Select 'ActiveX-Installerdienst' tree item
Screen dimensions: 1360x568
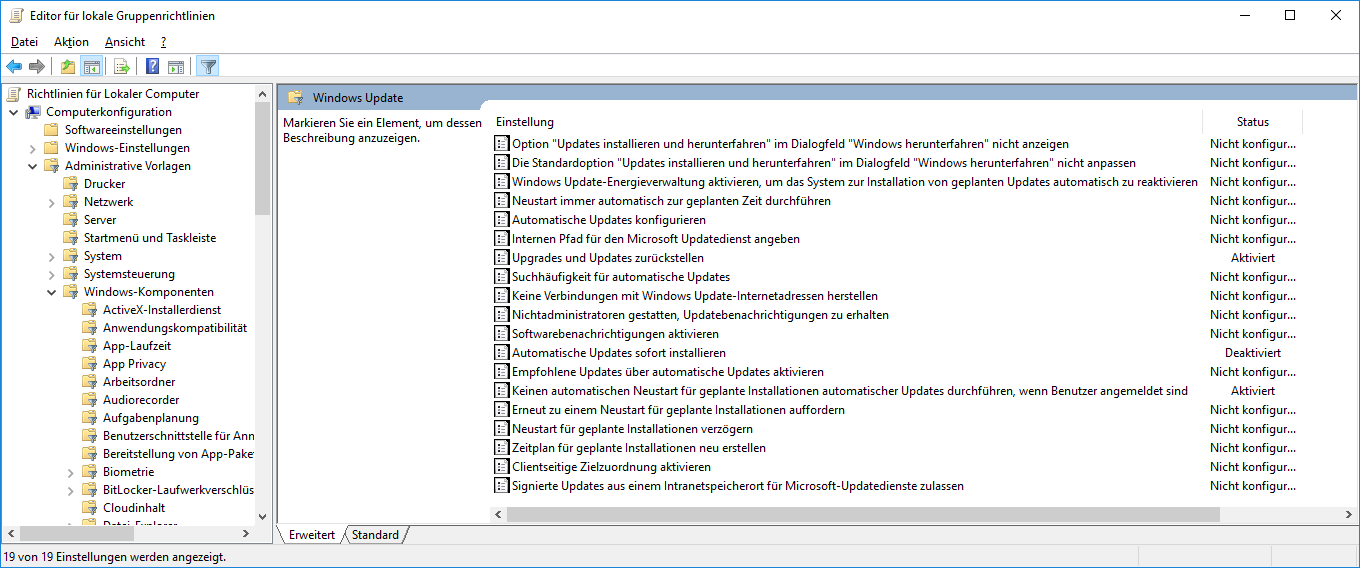pos(162,310)
